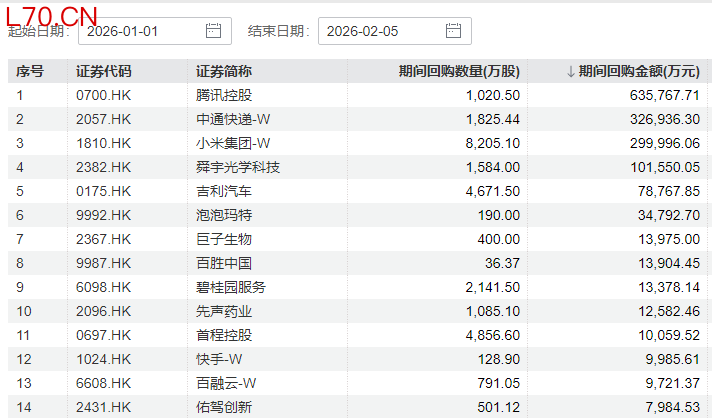Select stock code 0697.HK
The image size is (712, 418).
click(x=104, y=335)
